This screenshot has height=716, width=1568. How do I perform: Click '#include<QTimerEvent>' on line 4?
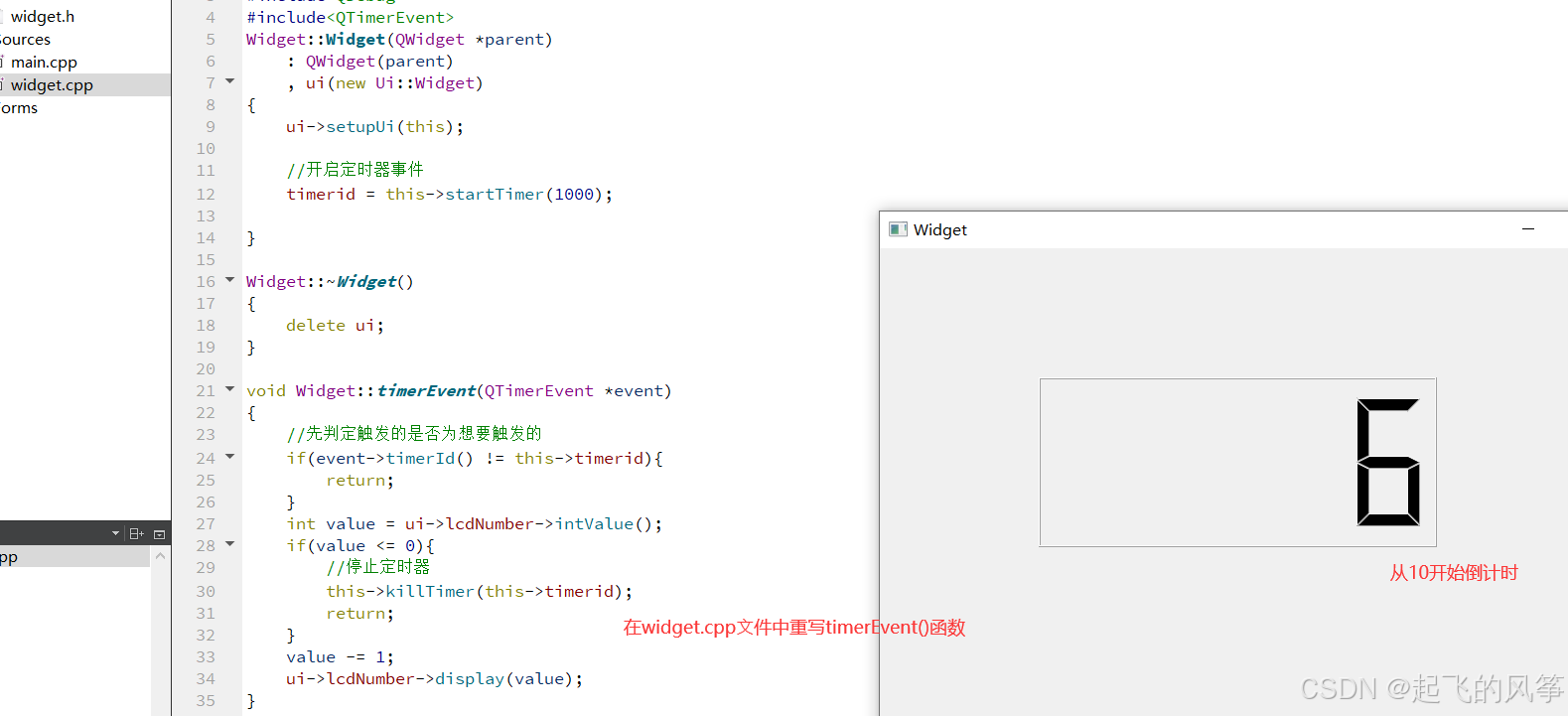351,17
